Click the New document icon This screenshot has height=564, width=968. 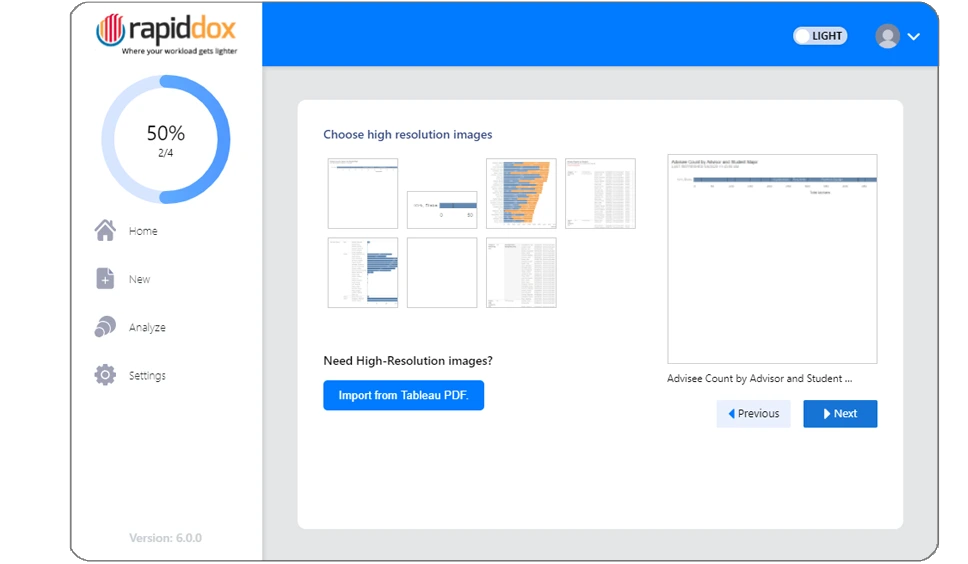click(105, 278)
